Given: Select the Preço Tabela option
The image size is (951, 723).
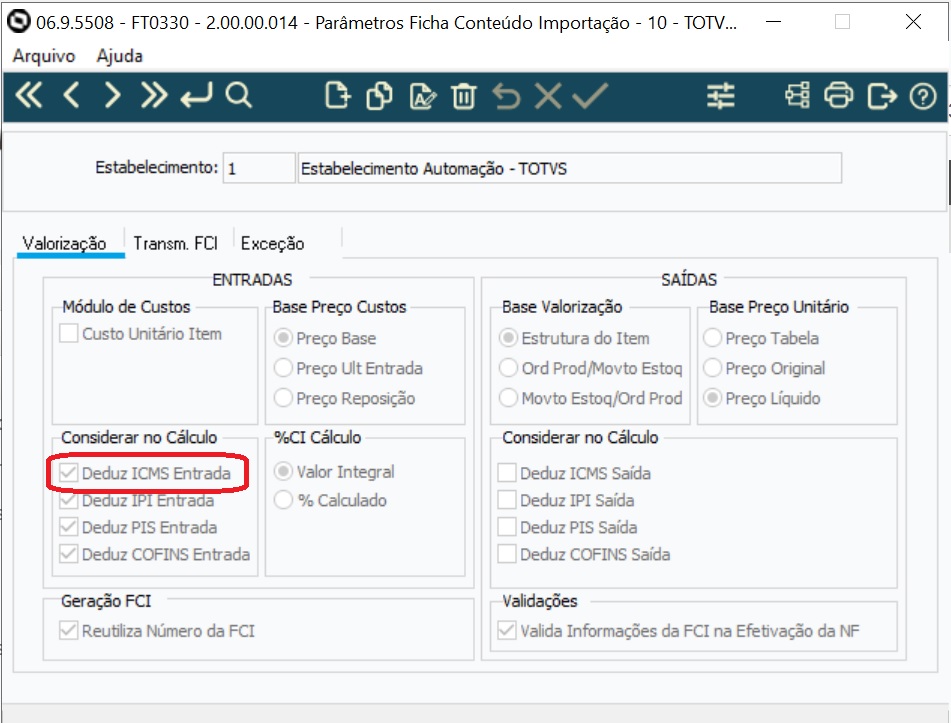Looking at the screenshot, I should click(x=714, y=338).
